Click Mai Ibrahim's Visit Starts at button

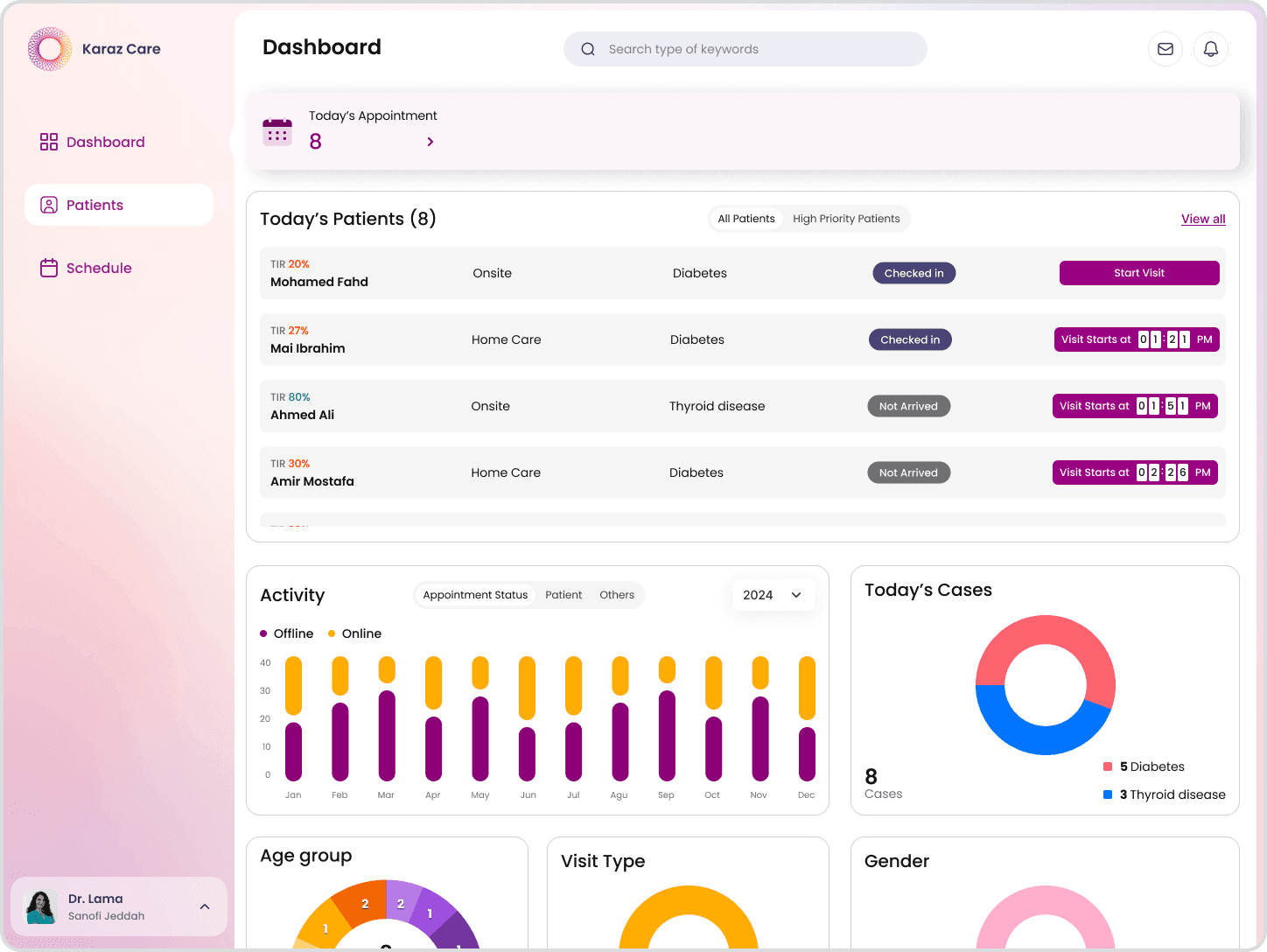tap(1137, 339)
